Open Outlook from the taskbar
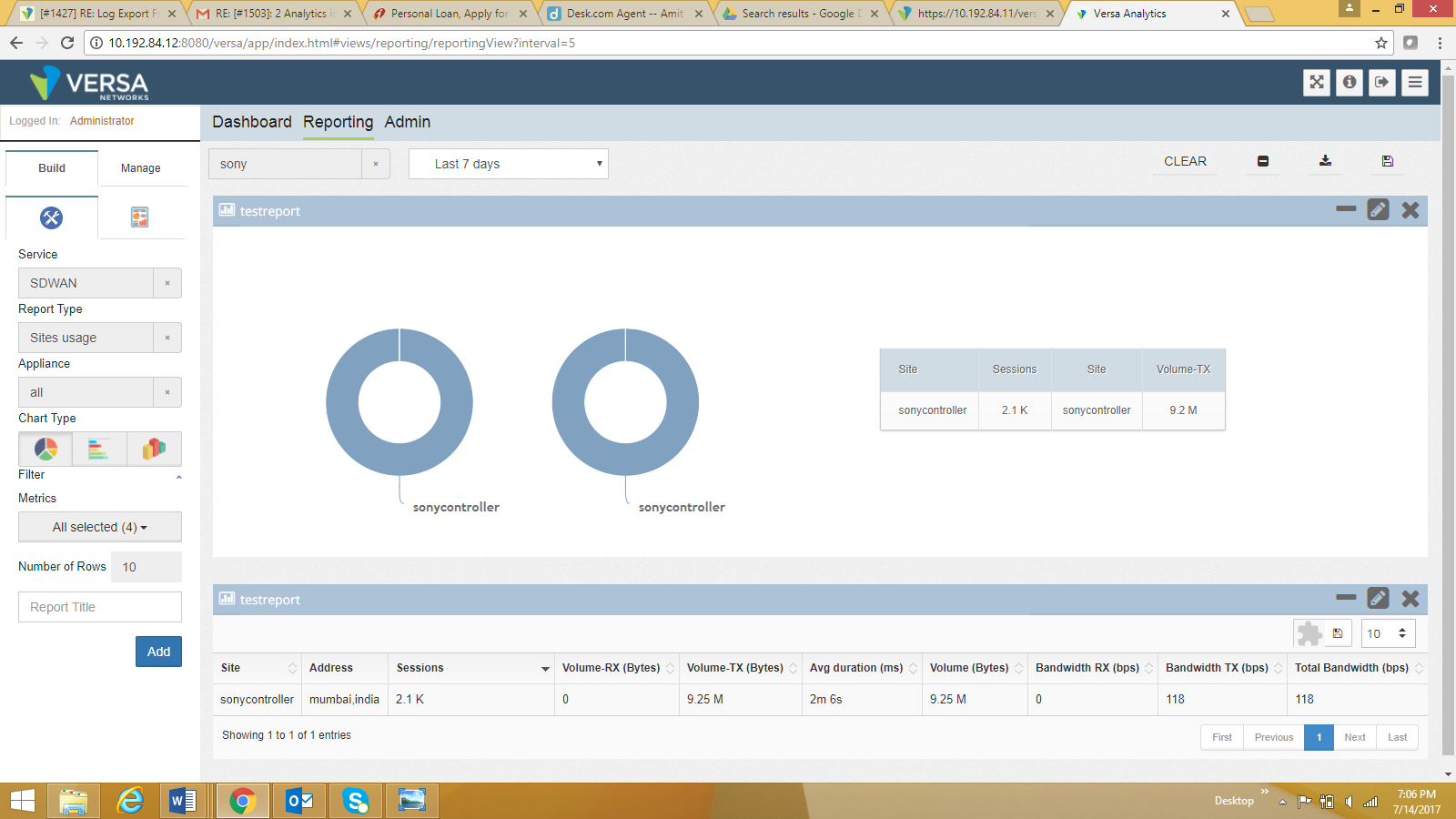The height and width of the screenshot is (819, 1456). pyautogui.click(x=299, y=801)
